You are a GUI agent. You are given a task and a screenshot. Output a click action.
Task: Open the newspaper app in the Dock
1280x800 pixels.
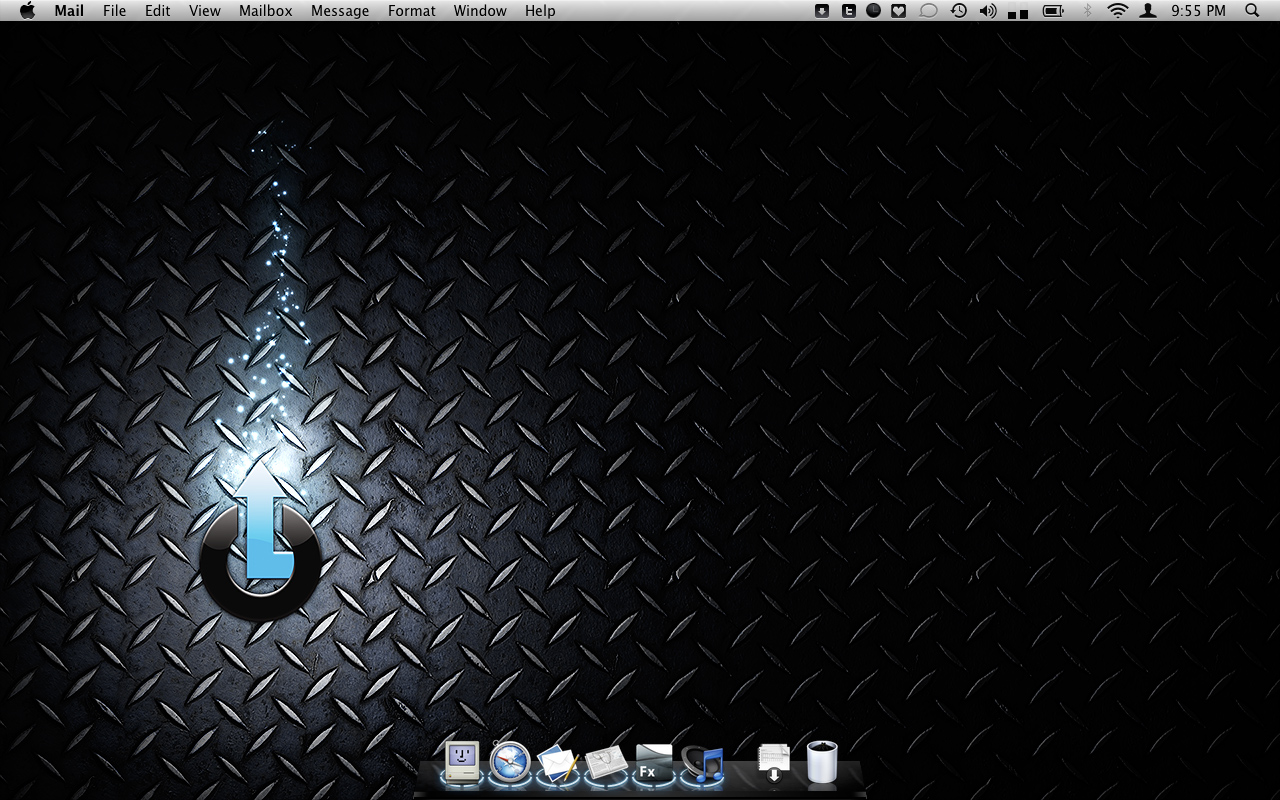click(x=606, y=764)
